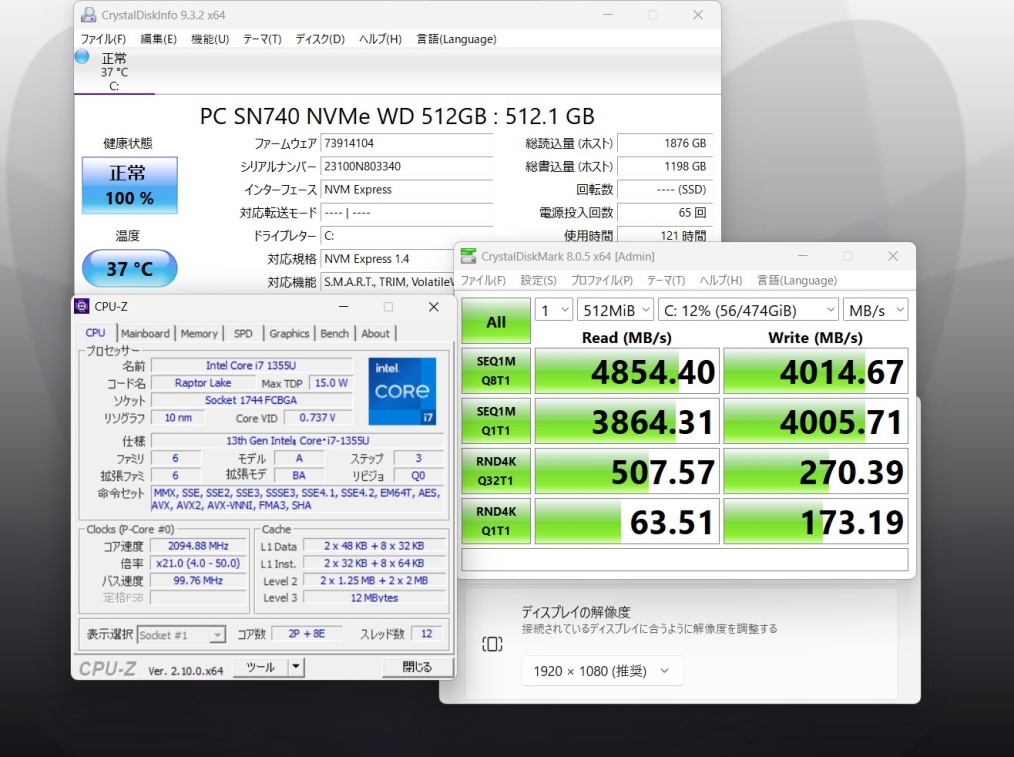Click the 4854.40 sequential read result

[627, 371]
